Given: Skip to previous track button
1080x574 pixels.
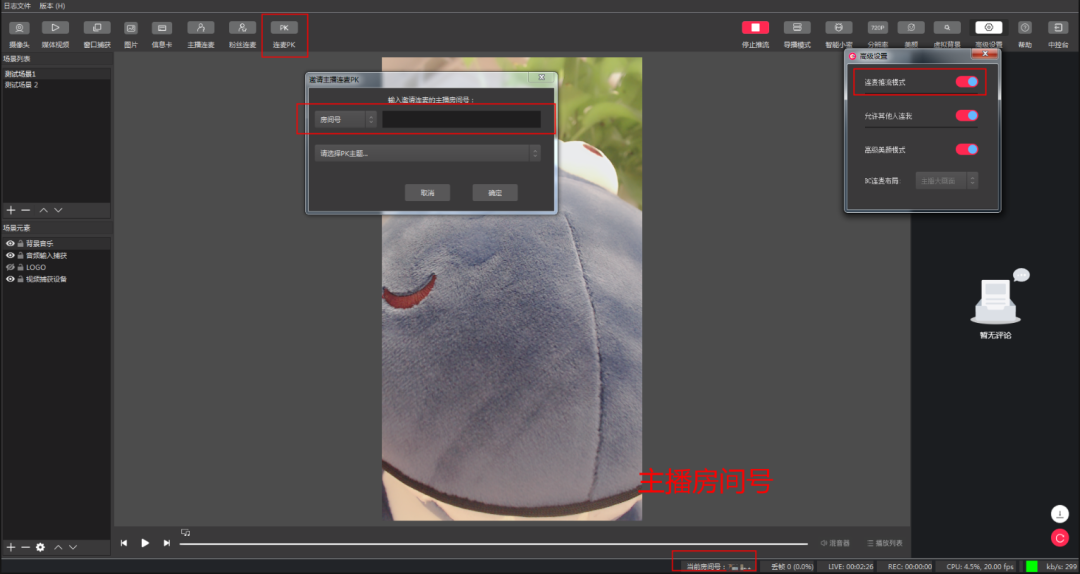Looking at the screenshot, I should point(124,543).
